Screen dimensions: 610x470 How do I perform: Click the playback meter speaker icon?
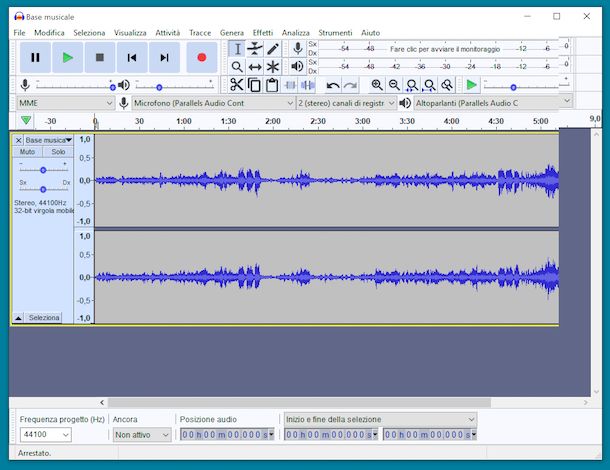[x=298, y=67]
